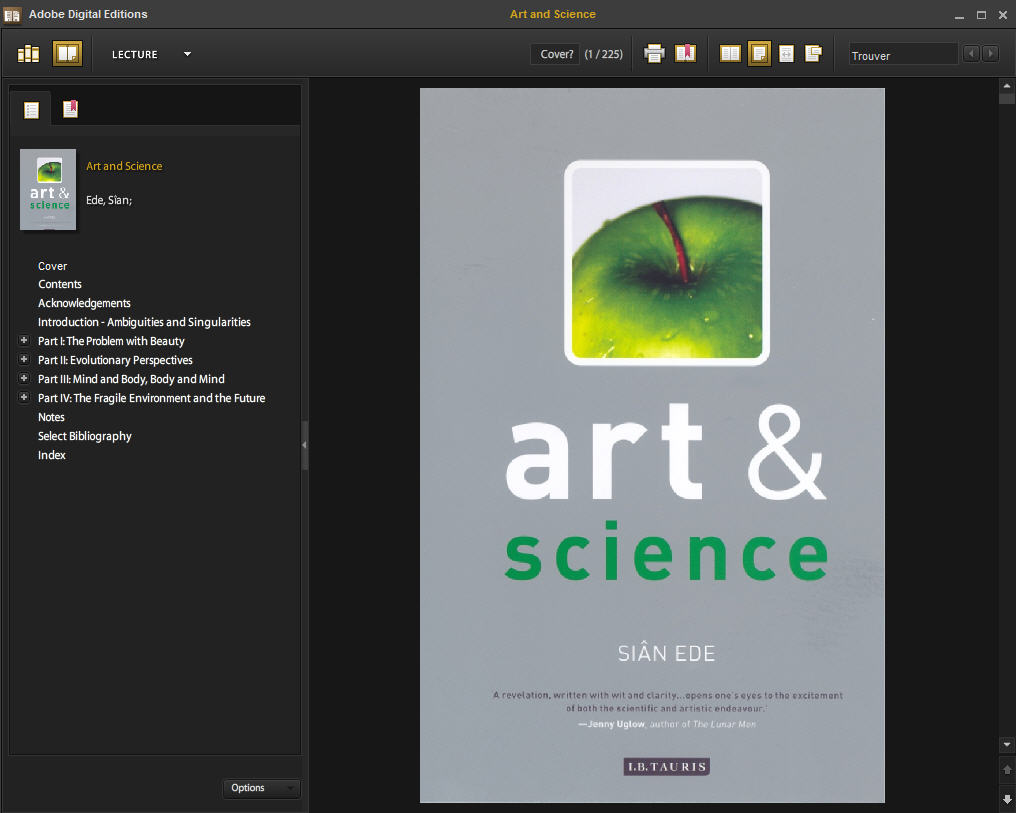Viewport: 1016px width, 813px height.
Task: Minimize the Adobe Digital Editions window
Action: click(x=960, y=16)
